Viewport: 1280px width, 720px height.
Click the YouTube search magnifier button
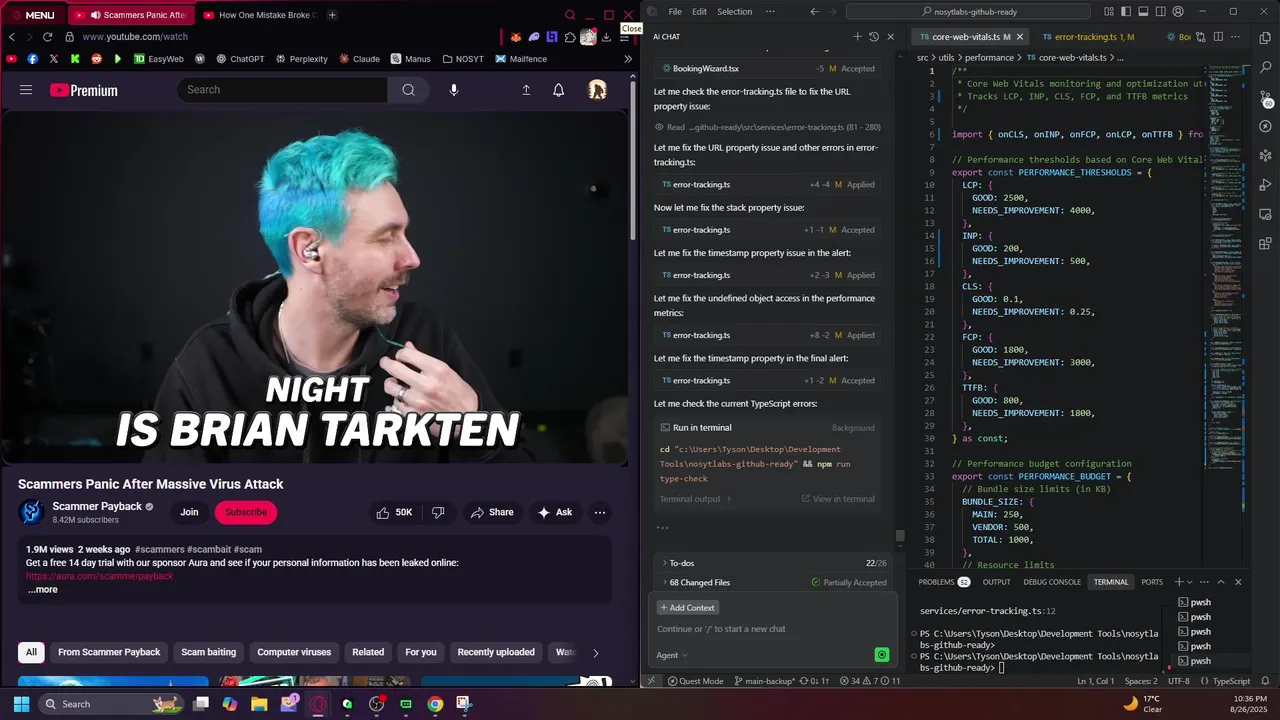(408, 90)
